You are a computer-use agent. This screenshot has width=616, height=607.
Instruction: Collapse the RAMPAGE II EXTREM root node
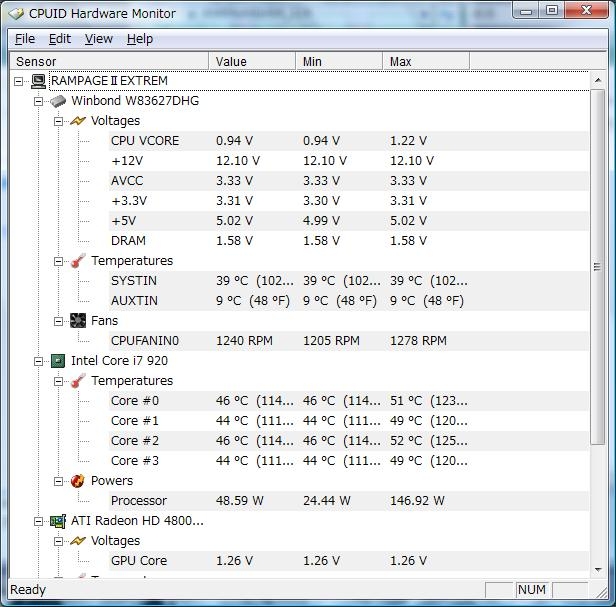[18, 81]
